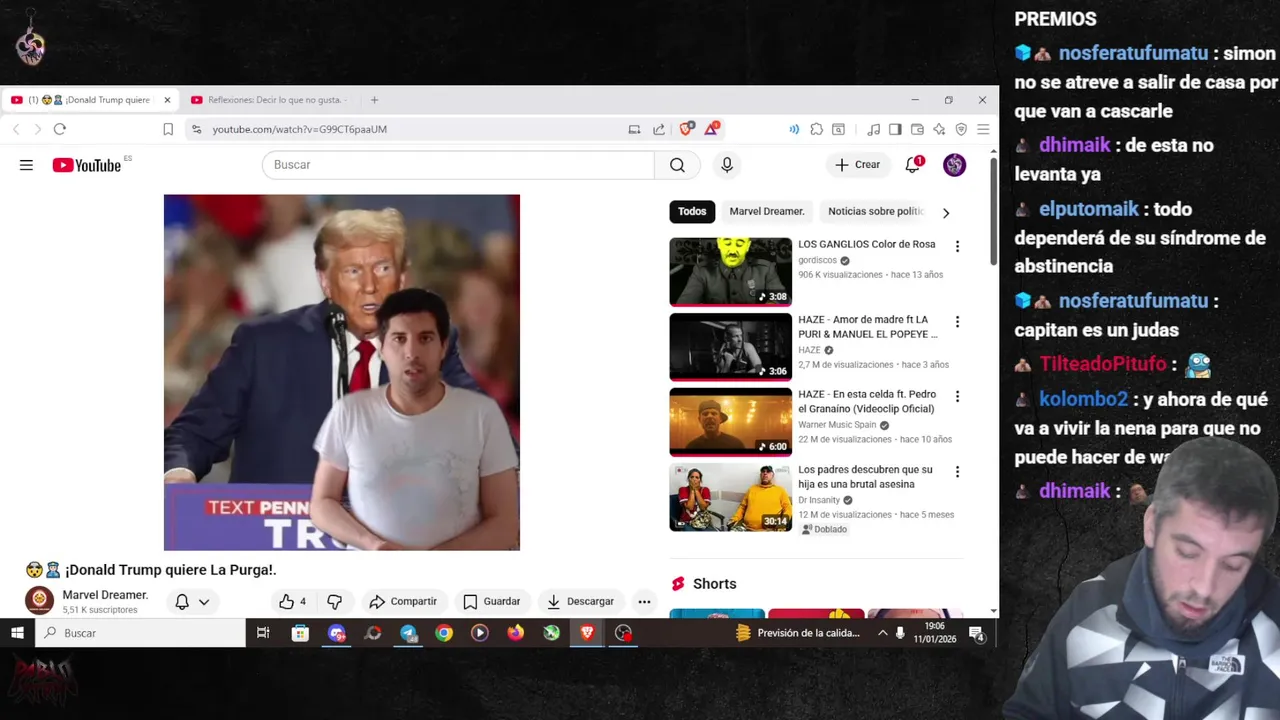Open subscription notification bell dropdown
The image size is (1280, 720).
192,601
